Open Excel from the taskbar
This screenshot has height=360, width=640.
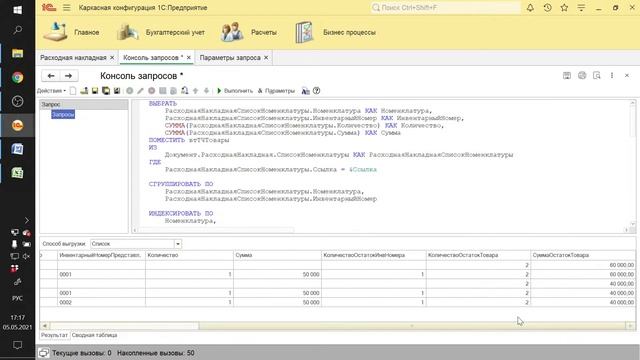click(18, 173)
